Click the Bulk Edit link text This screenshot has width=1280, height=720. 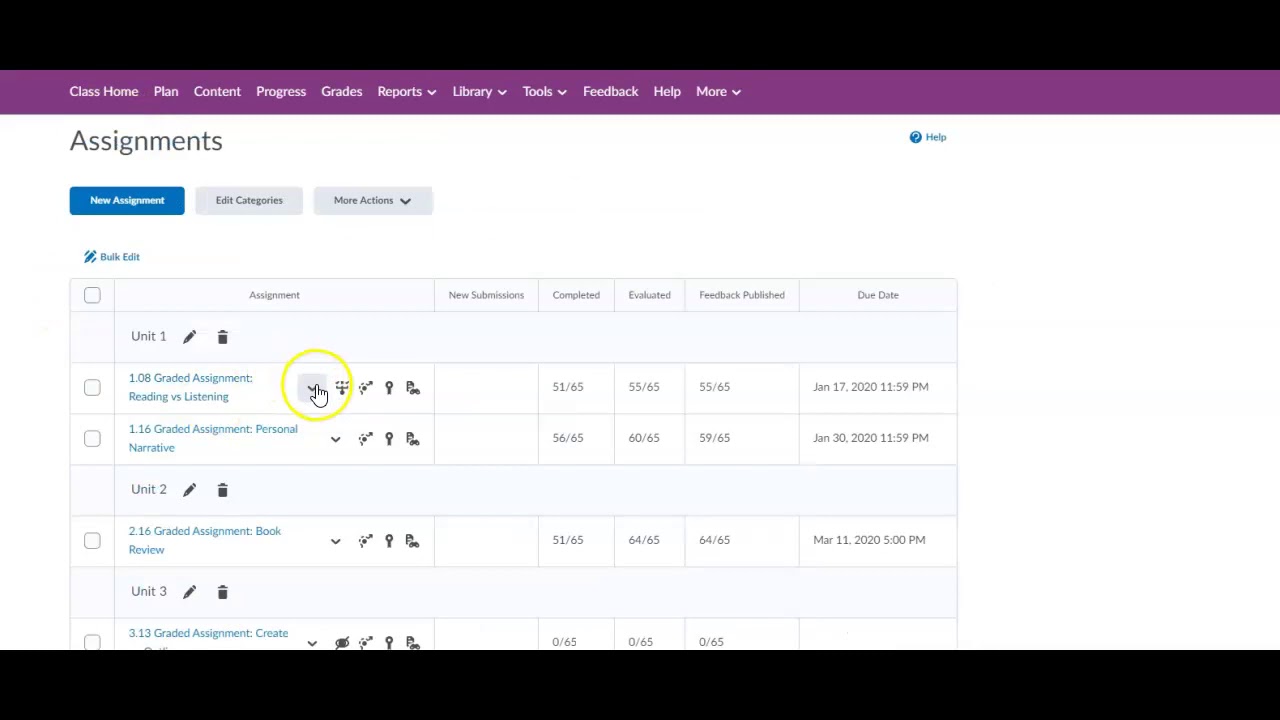tap(120, 257)
